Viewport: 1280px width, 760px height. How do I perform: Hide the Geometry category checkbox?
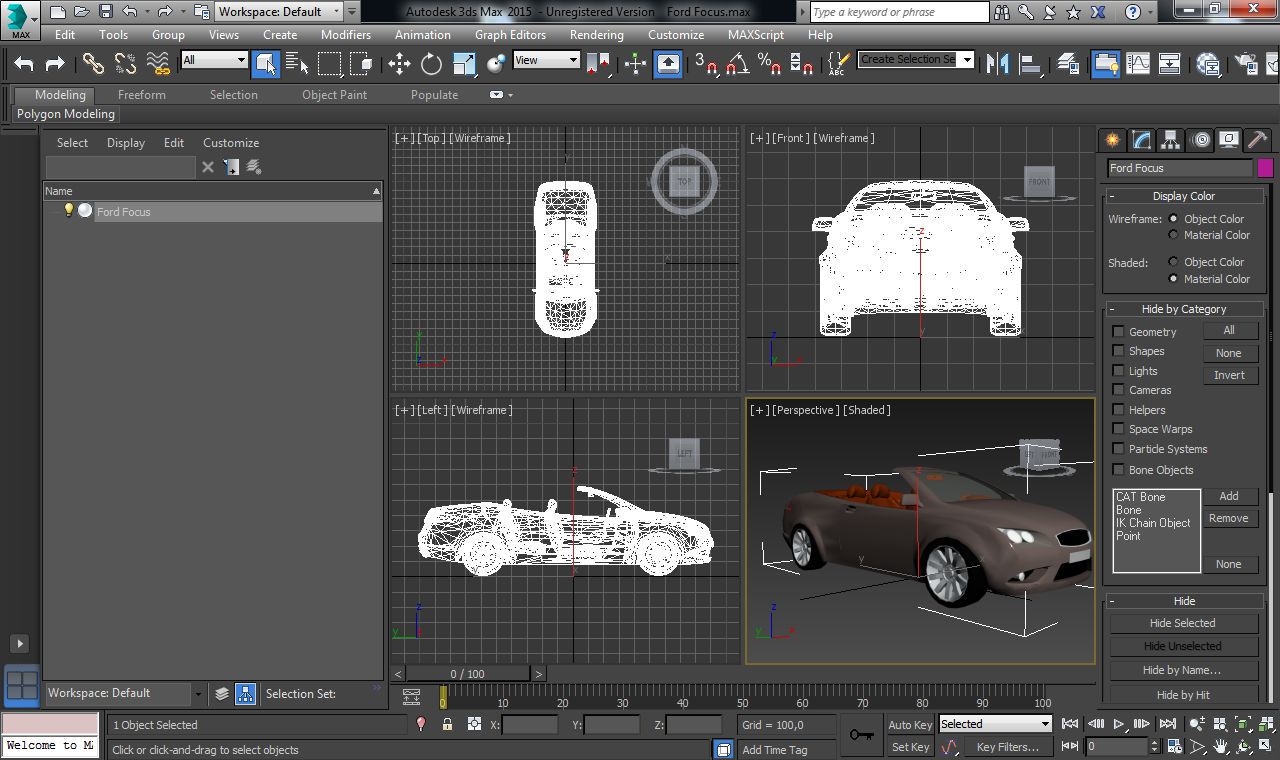click(1118, 331)
